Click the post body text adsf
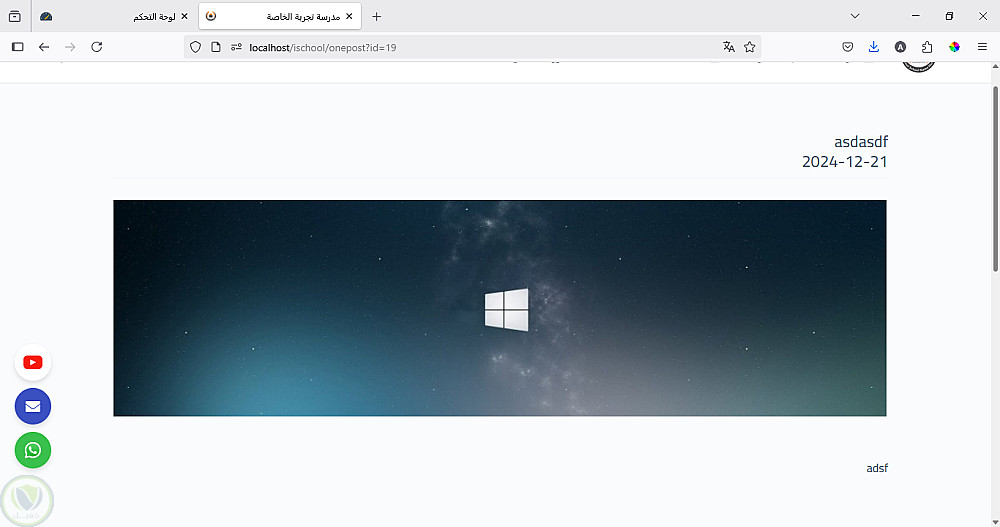Image resolution: width=1000 pixels, height=527 pixels. (x=877, y=468)
